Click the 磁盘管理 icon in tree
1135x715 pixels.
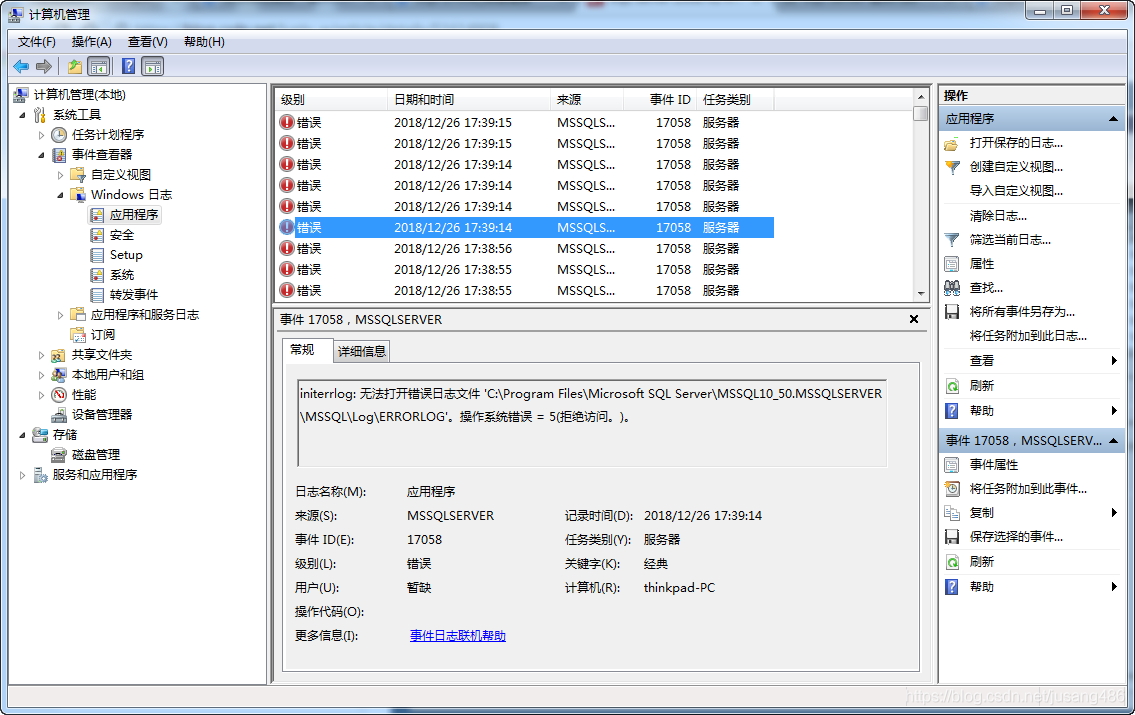pyautogui.click(x=60, y=455)
